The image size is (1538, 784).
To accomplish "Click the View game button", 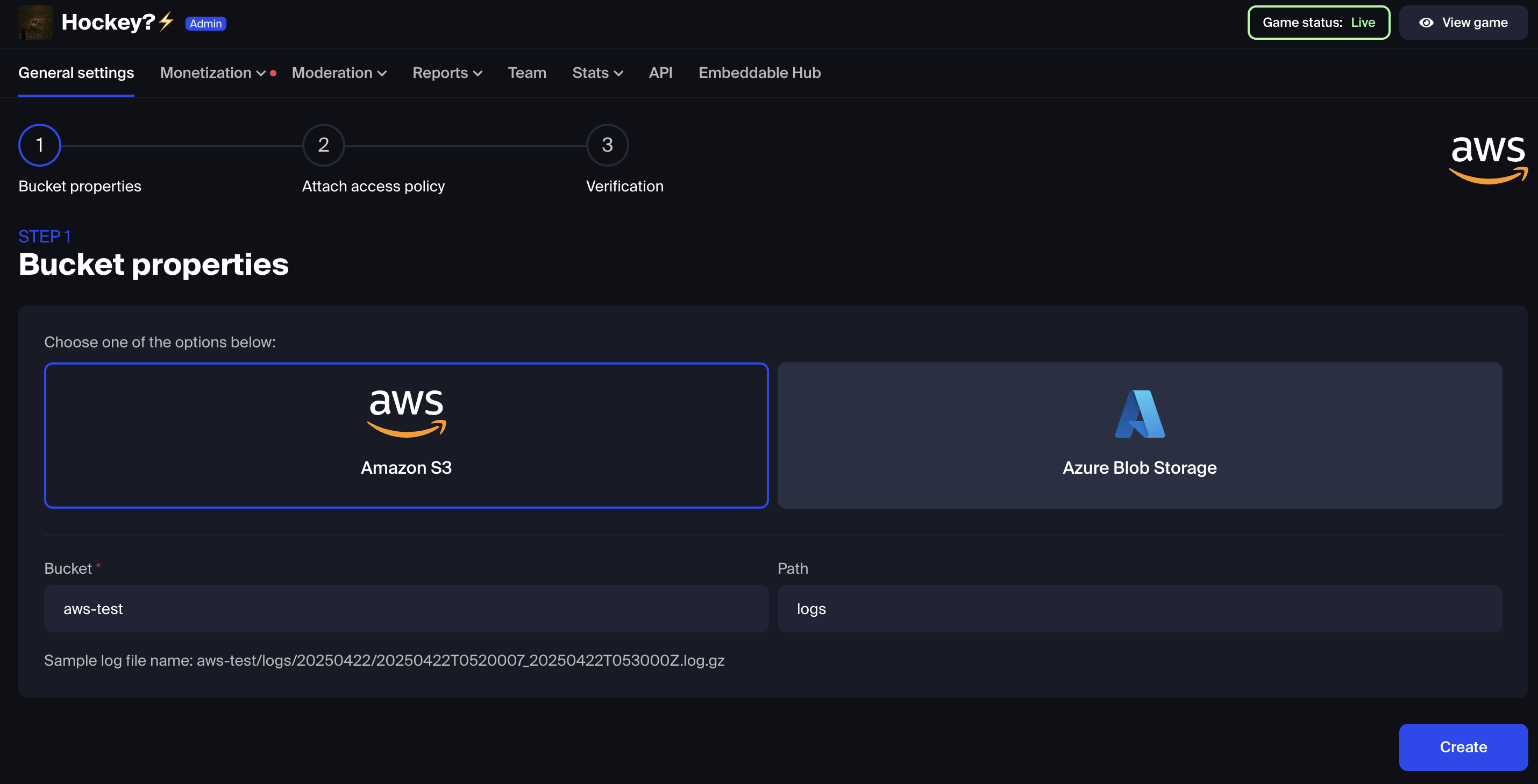I will 1463,22.
